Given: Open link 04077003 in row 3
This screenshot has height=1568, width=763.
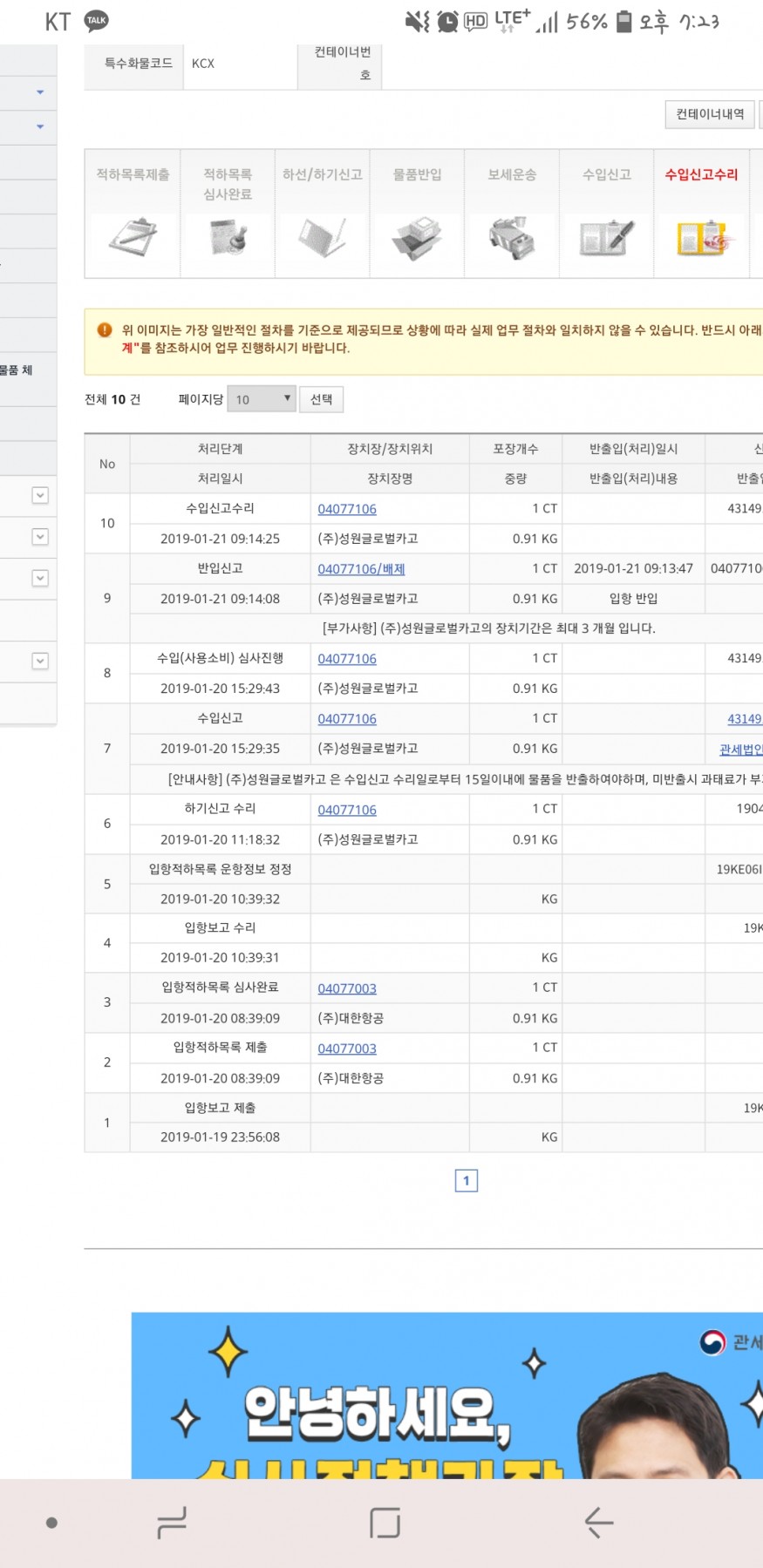Looking at the screenshot, I should [347, 988].
